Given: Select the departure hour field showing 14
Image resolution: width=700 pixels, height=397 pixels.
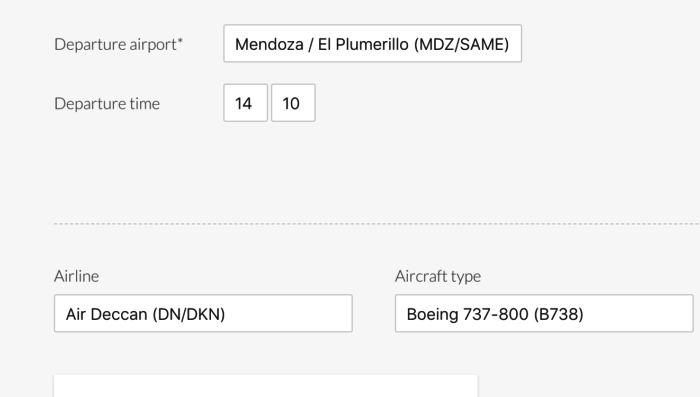Looking at the screenshot, I should (246, 103).
